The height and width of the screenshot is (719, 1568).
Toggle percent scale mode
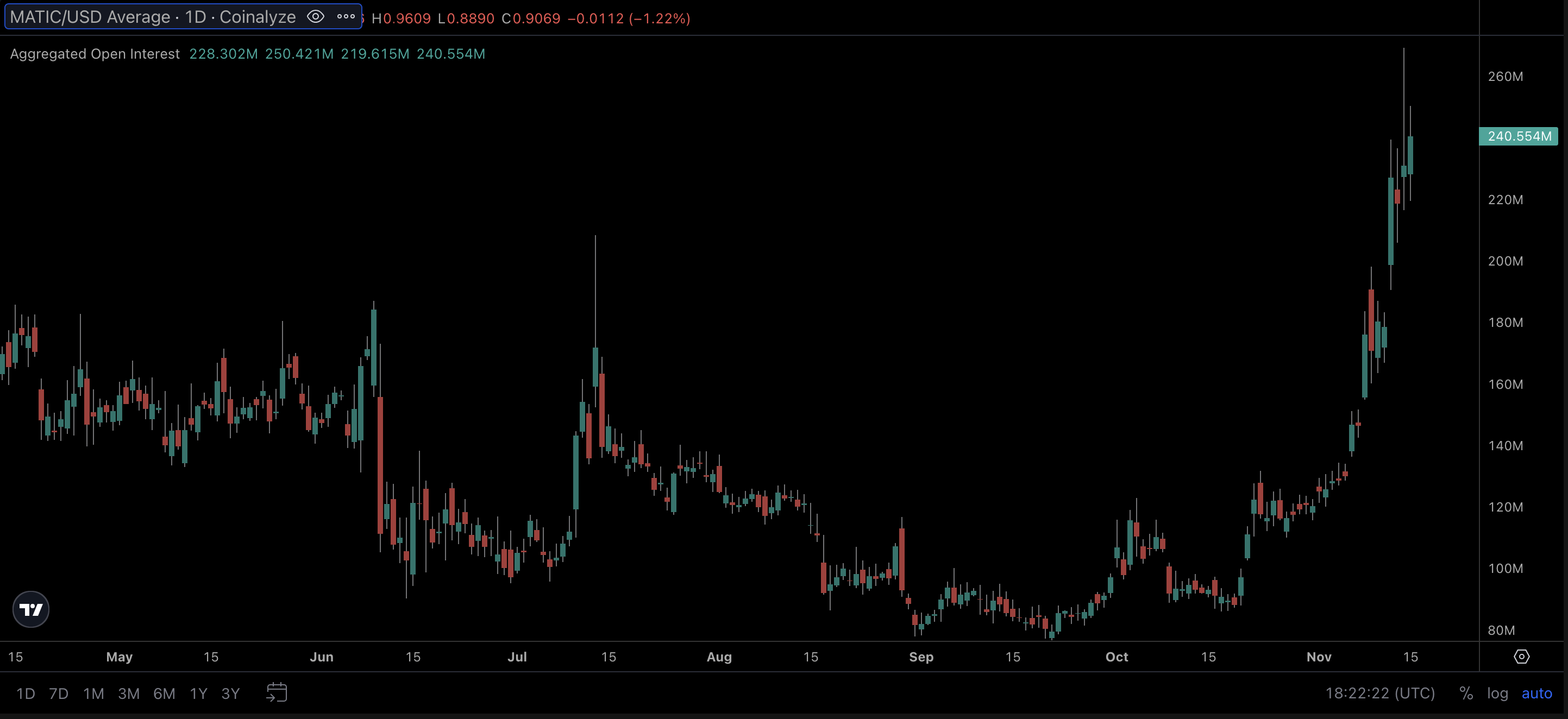[1466, 693]
